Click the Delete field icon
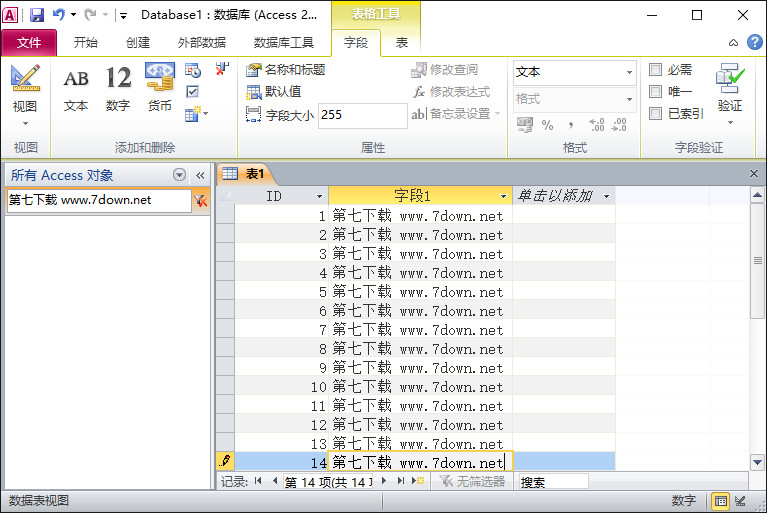 tap(222, 69)
